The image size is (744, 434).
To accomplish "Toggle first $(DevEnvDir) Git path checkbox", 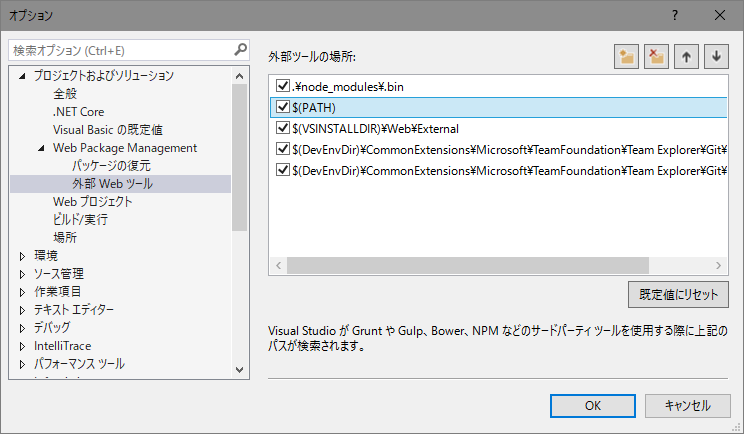I will point(283,149).
